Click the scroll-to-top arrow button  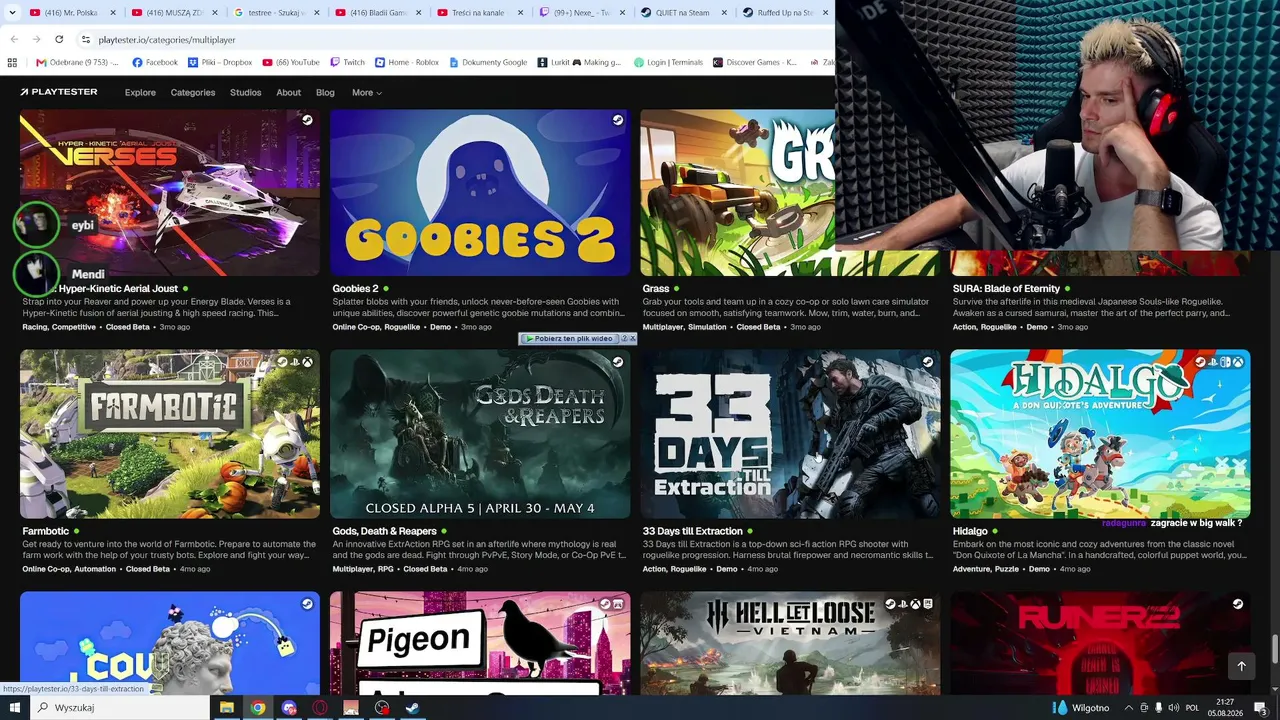click(1241, 666)
